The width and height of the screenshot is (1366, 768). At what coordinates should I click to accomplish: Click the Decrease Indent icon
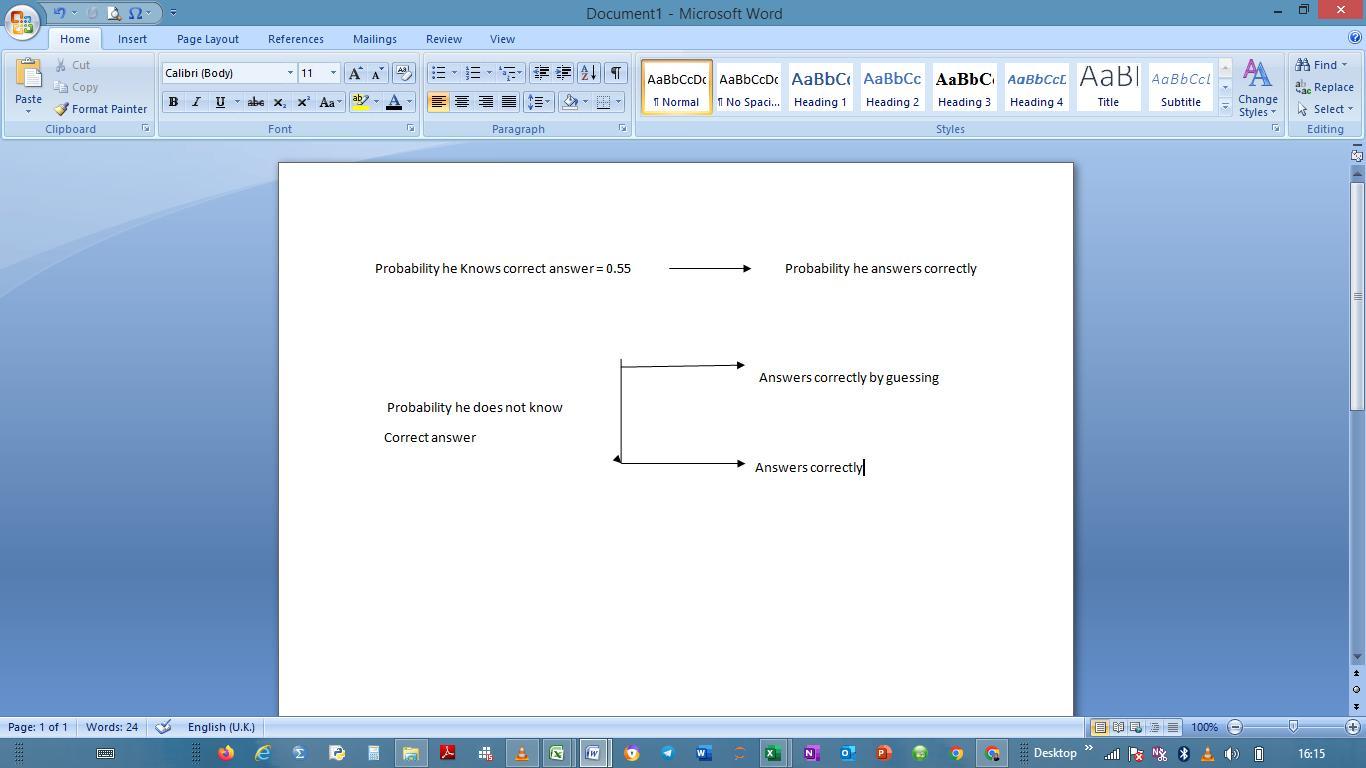click(541, 73)
